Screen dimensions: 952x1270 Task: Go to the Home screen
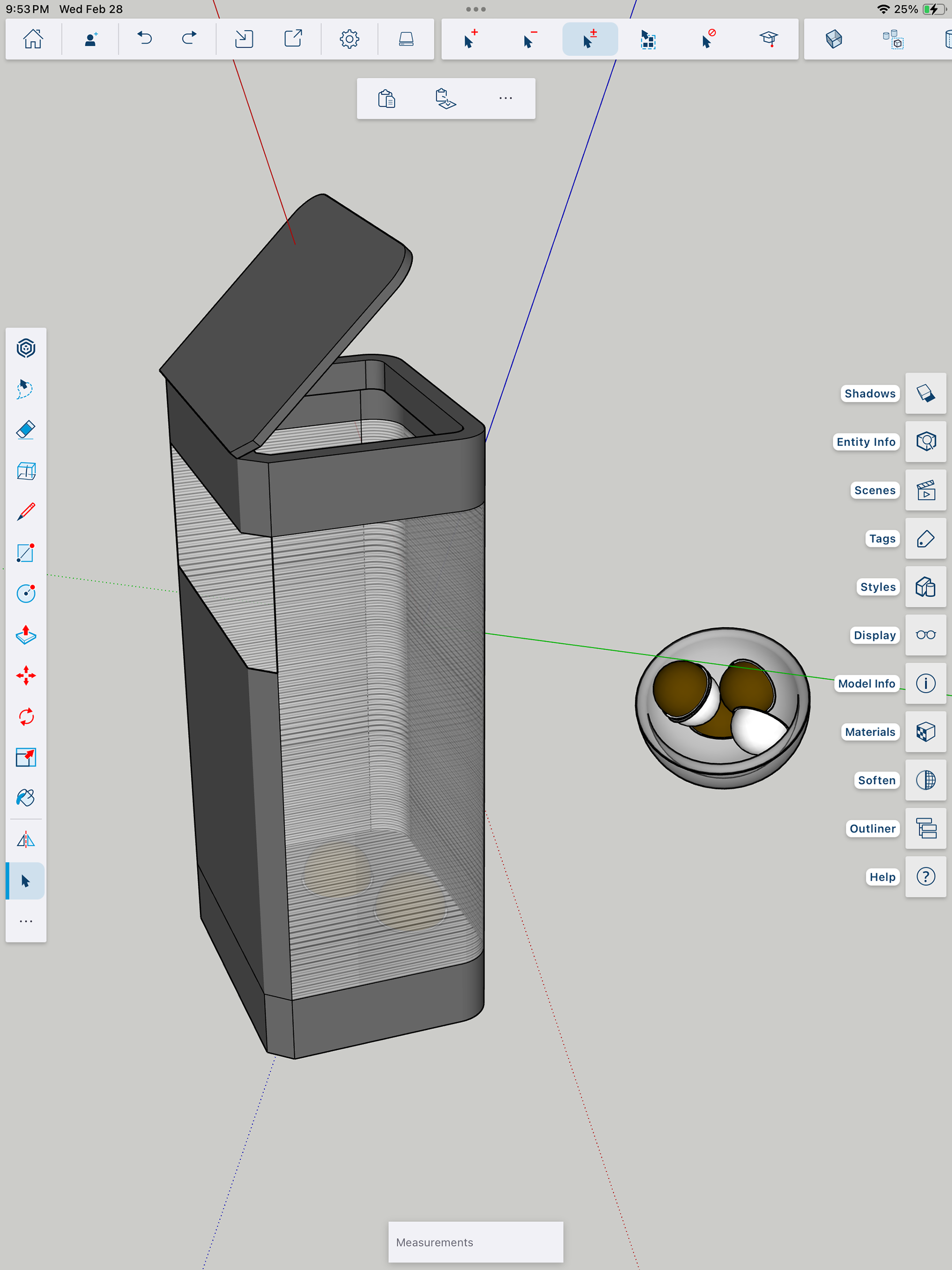pyautogui.click(x=33, y=39)
